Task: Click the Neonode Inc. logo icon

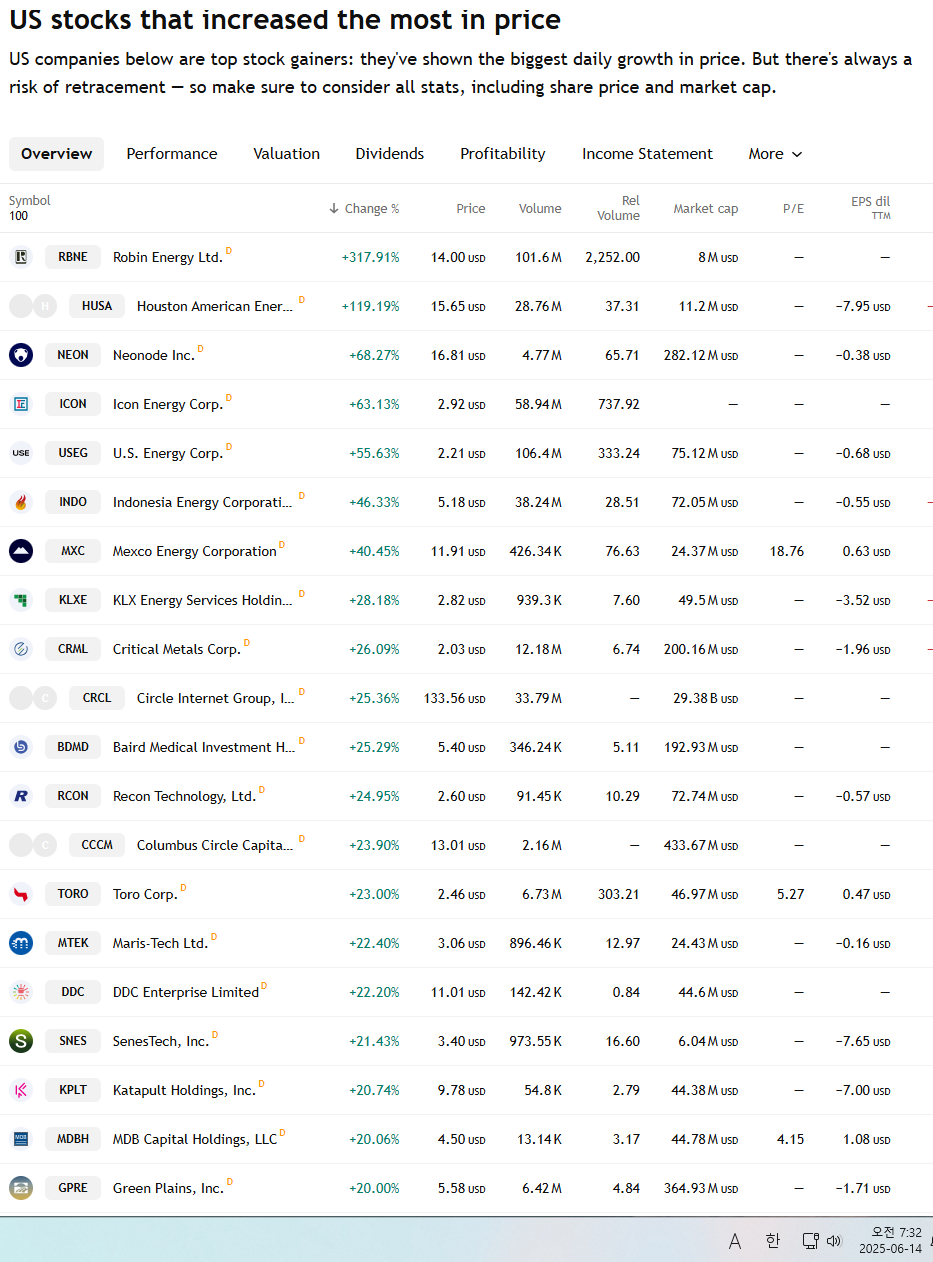Action: (21, 355)
